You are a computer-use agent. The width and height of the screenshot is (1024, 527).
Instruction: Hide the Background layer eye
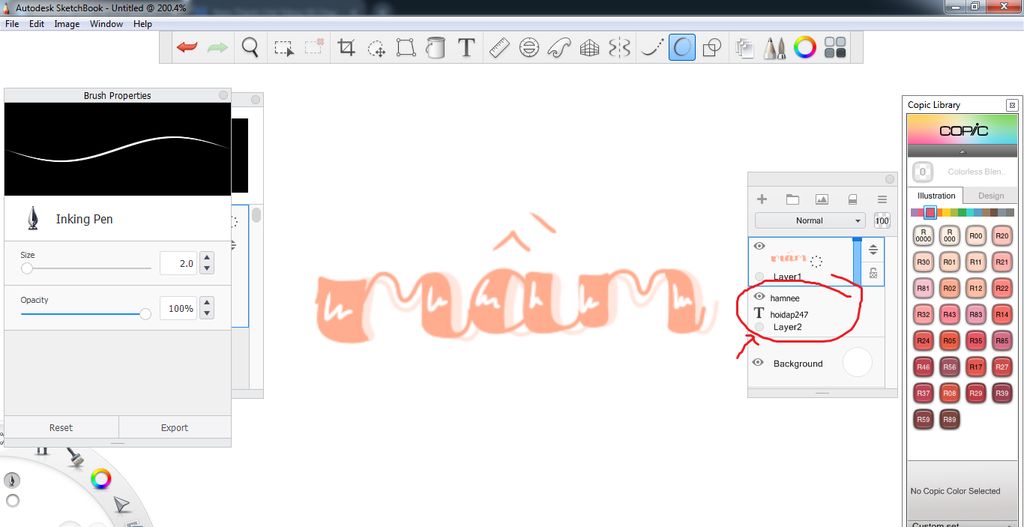click(x=758, y=362)
